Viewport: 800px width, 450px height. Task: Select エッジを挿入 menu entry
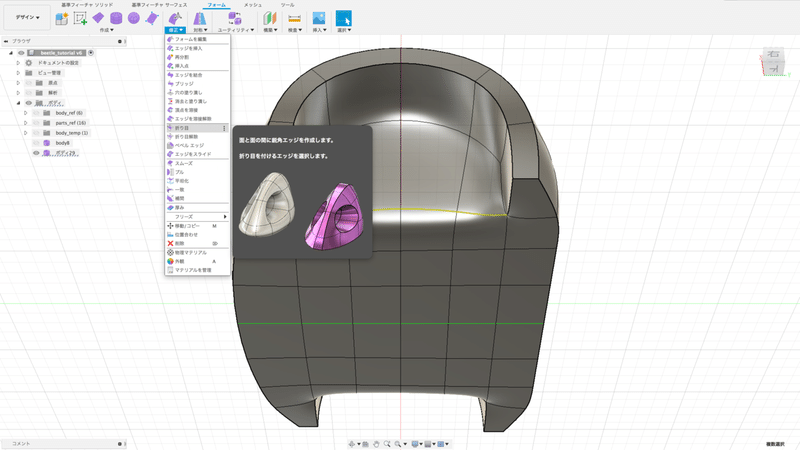coord(189,48)
